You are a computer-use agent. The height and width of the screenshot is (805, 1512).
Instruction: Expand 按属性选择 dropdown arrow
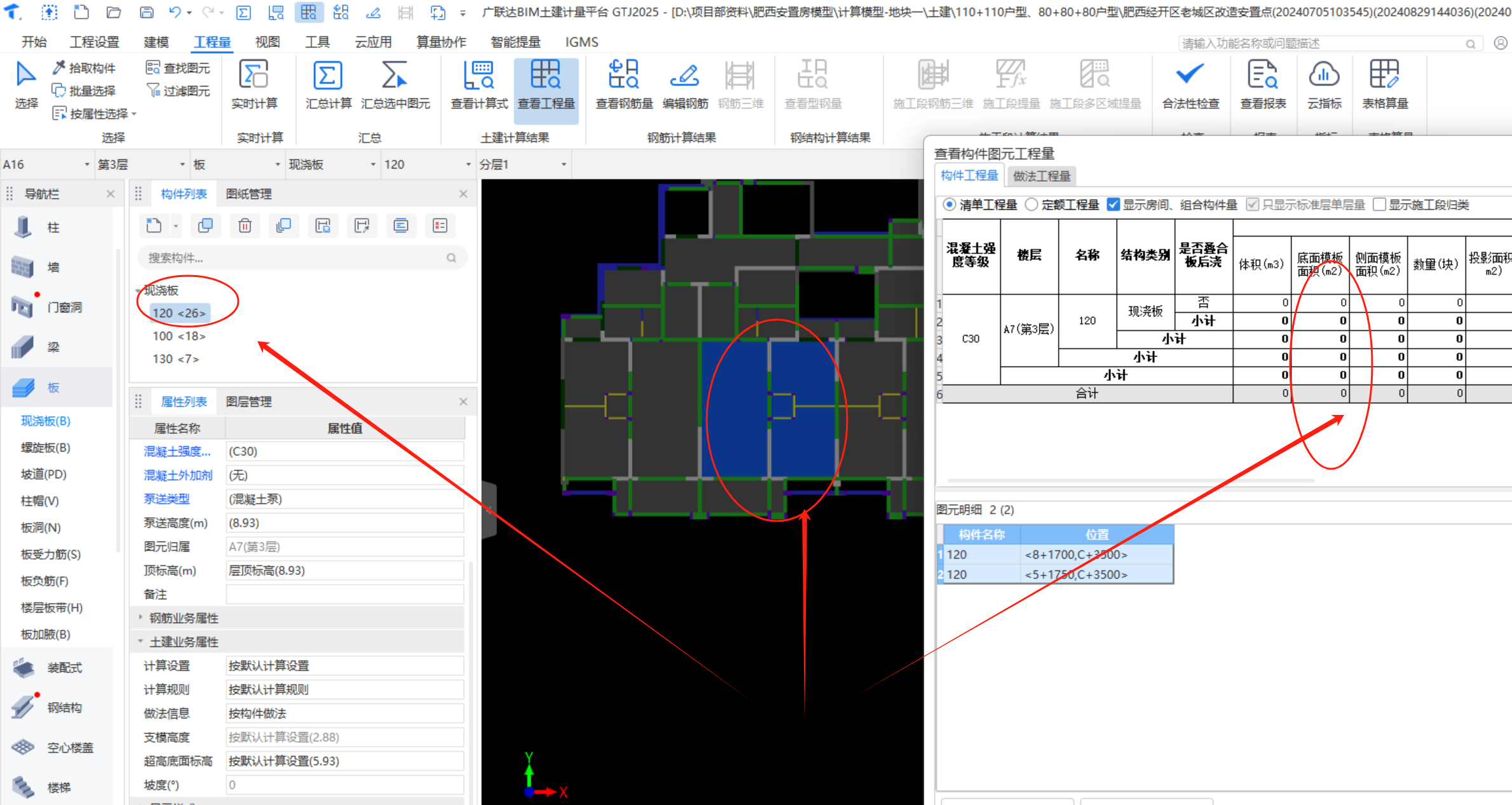click(134, 114)
